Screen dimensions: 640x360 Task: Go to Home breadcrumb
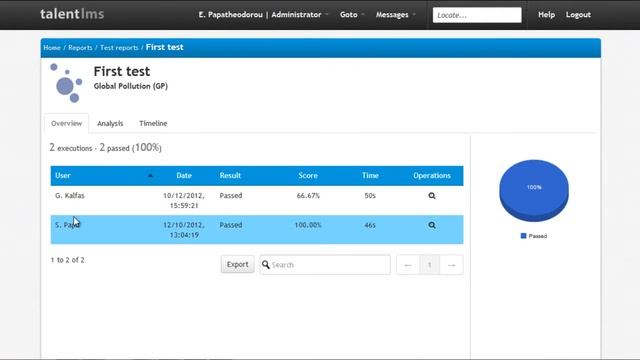point(52,48)
